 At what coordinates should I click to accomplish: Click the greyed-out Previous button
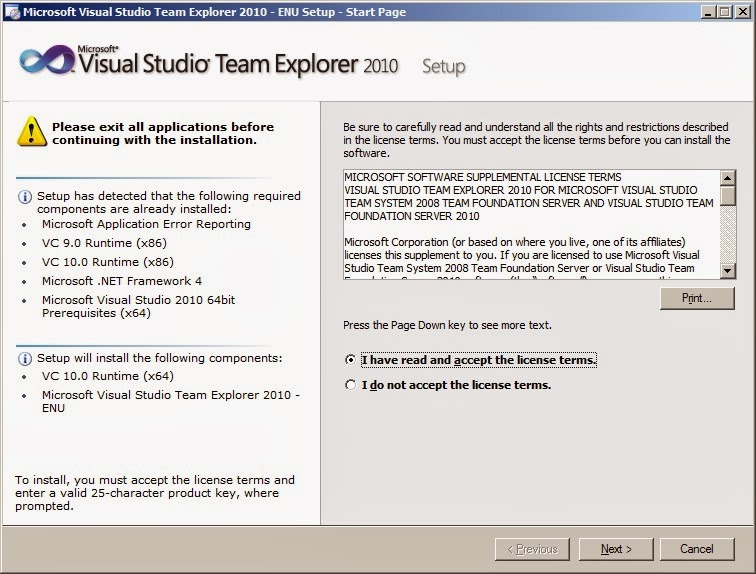coord(532,549)
